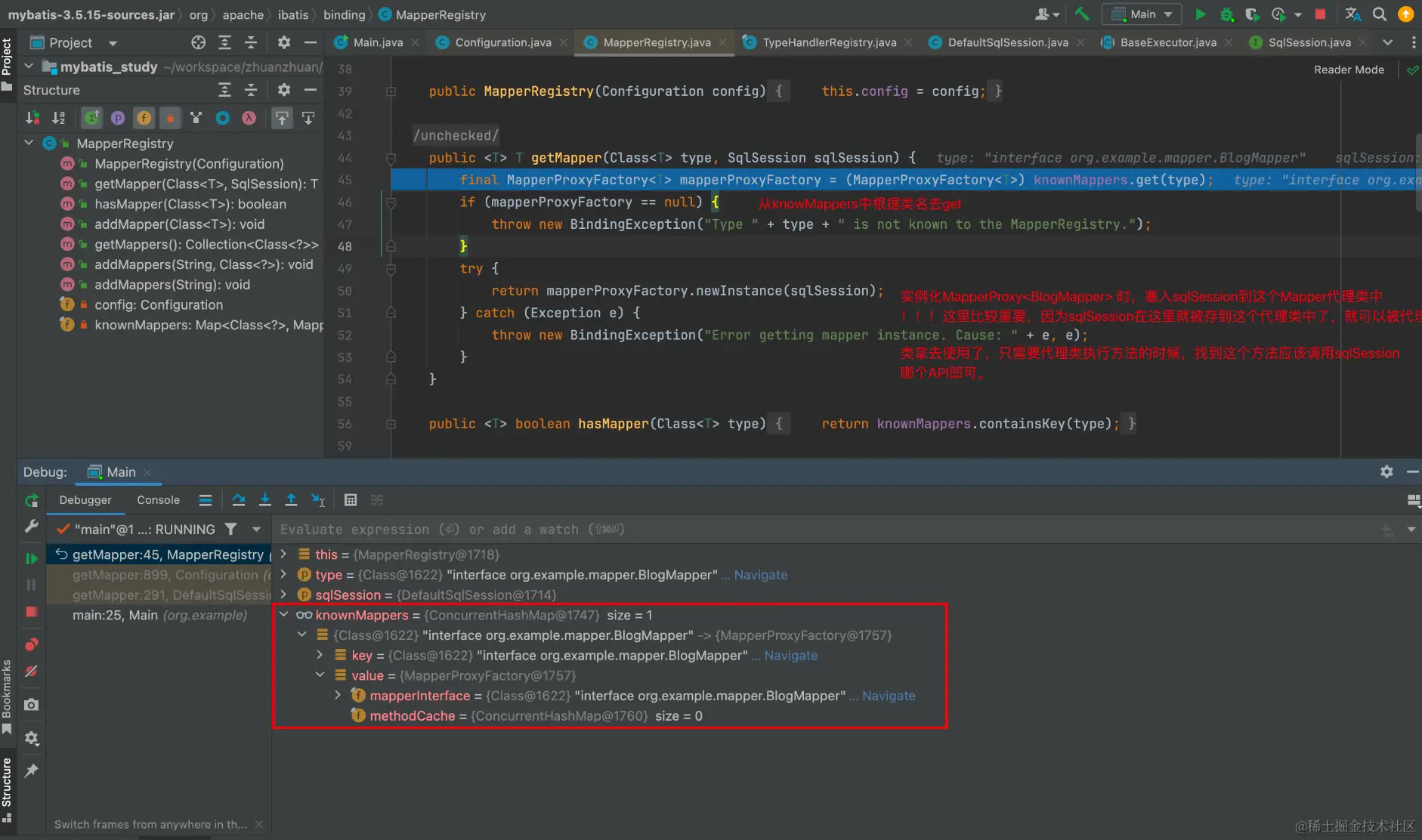Switch to DefaultSqlSession.java tab

[1007, 42]
